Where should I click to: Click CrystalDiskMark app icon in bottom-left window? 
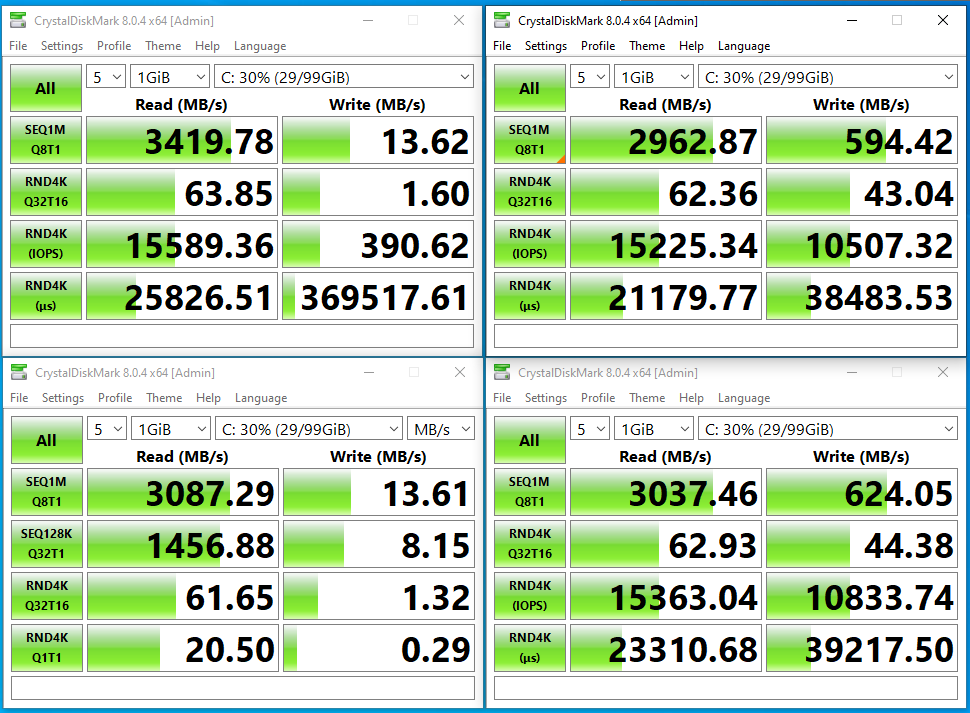tap(19, 372)
